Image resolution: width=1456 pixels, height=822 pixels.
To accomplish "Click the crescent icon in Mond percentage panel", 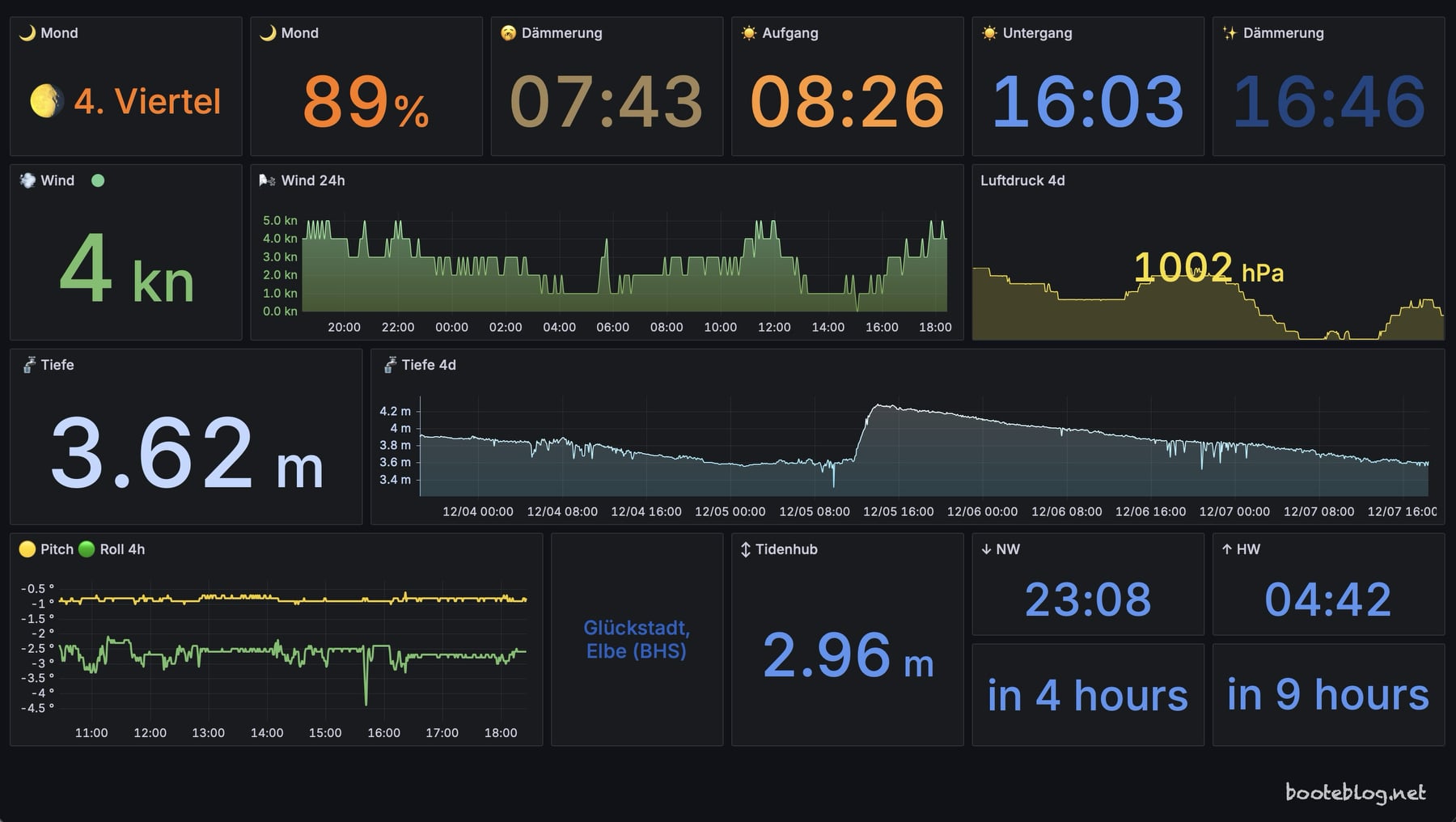I will point(268,33).
